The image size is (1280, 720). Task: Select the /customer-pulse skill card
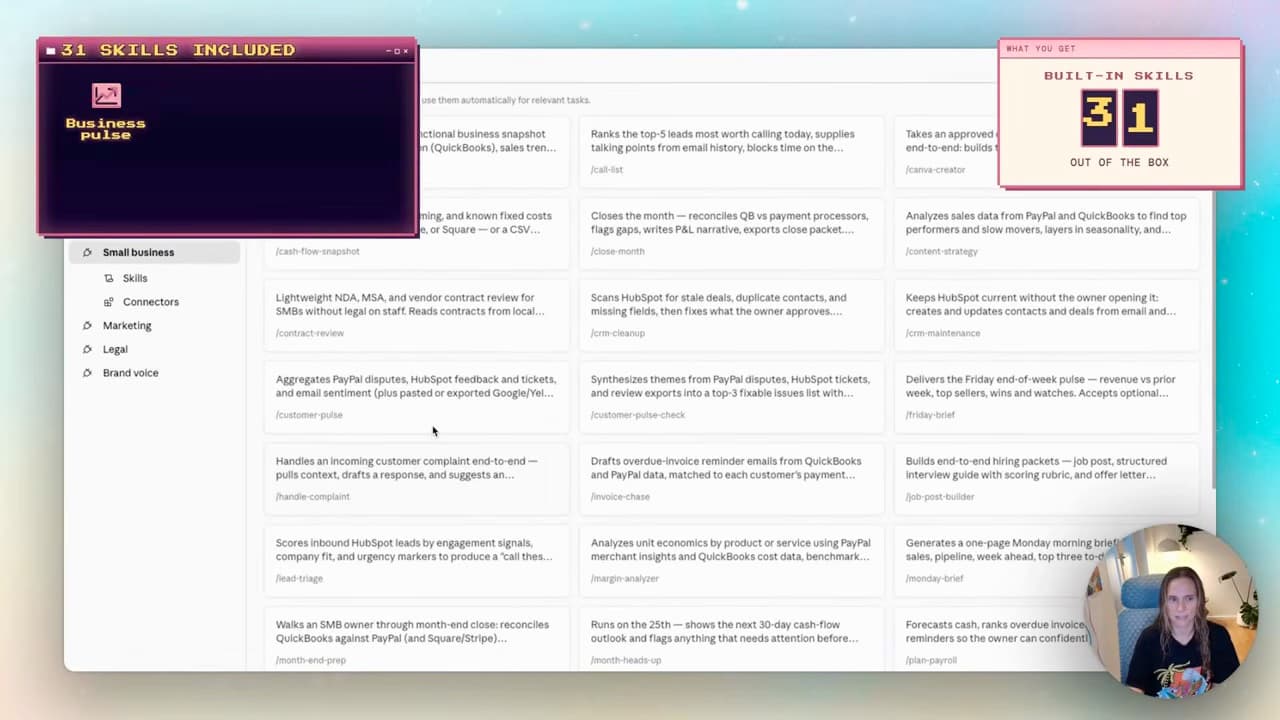point(417,397)
